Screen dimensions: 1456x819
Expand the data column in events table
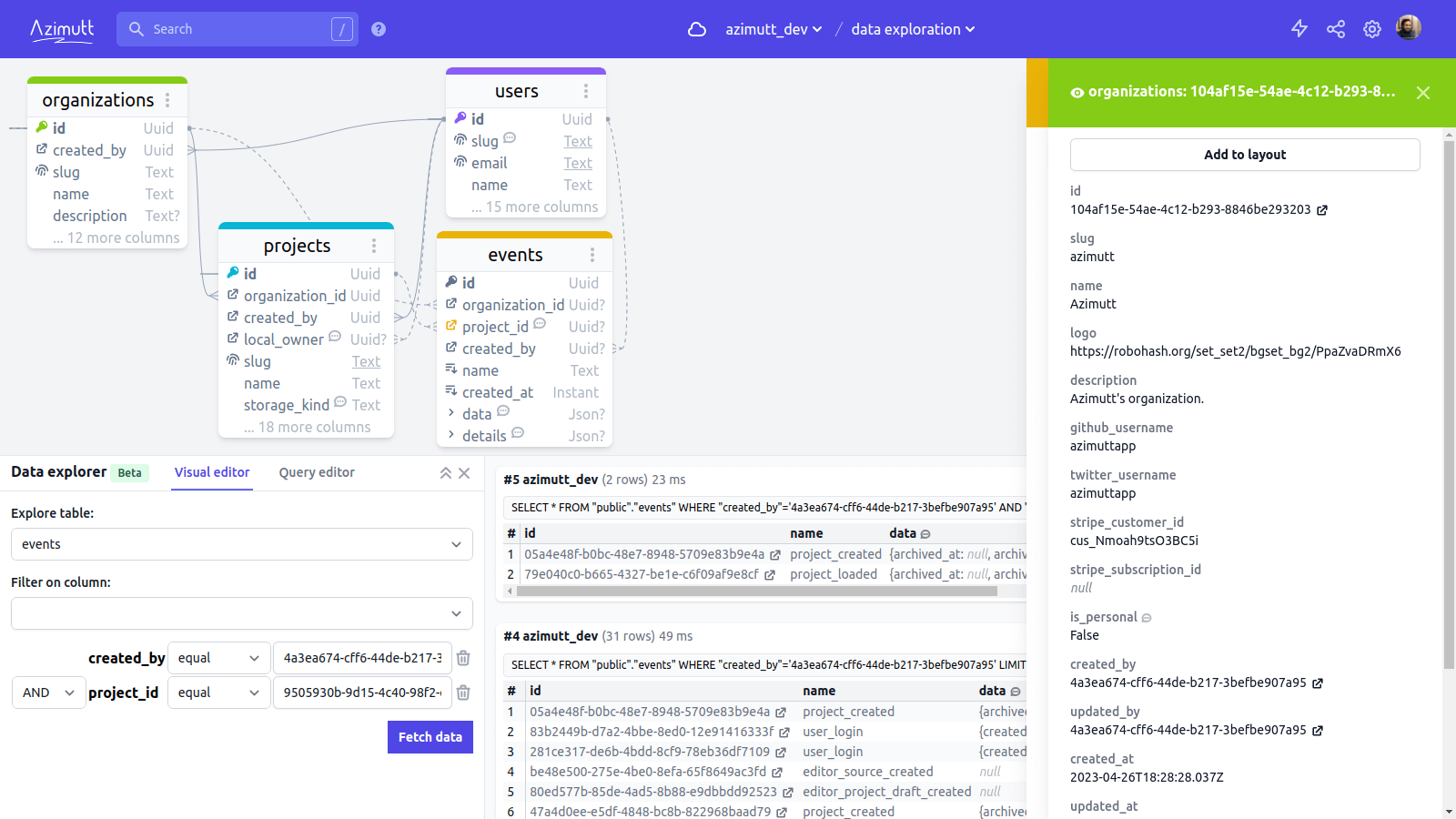[451, 413]
